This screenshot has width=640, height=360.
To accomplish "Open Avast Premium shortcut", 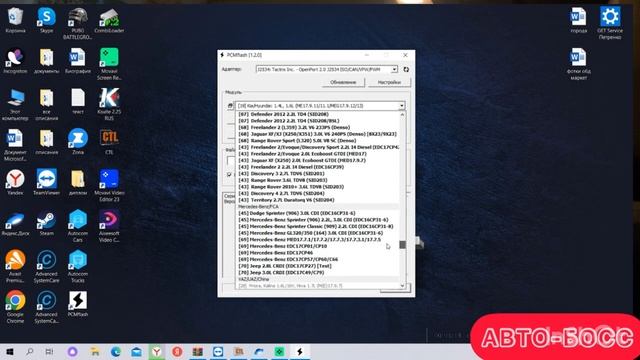I will 16,267.
